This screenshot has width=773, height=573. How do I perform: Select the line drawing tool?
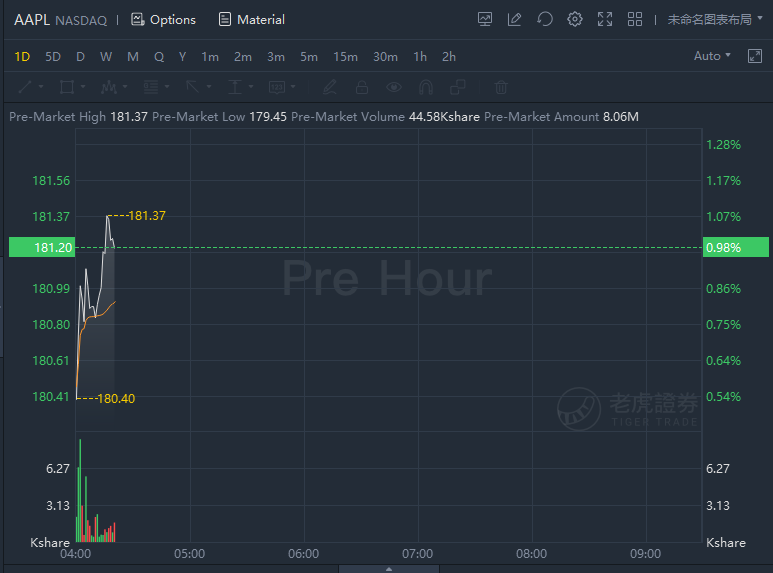coord(25,87)
